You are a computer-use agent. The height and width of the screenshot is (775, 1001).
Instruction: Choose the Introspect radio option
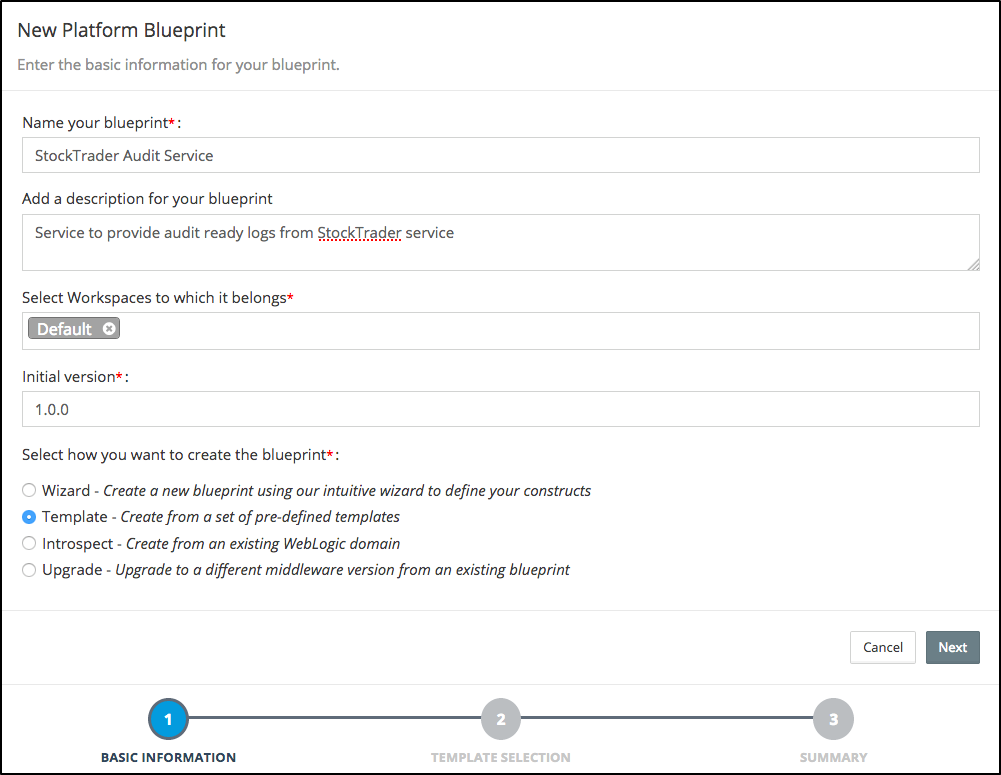click(29, 544)
